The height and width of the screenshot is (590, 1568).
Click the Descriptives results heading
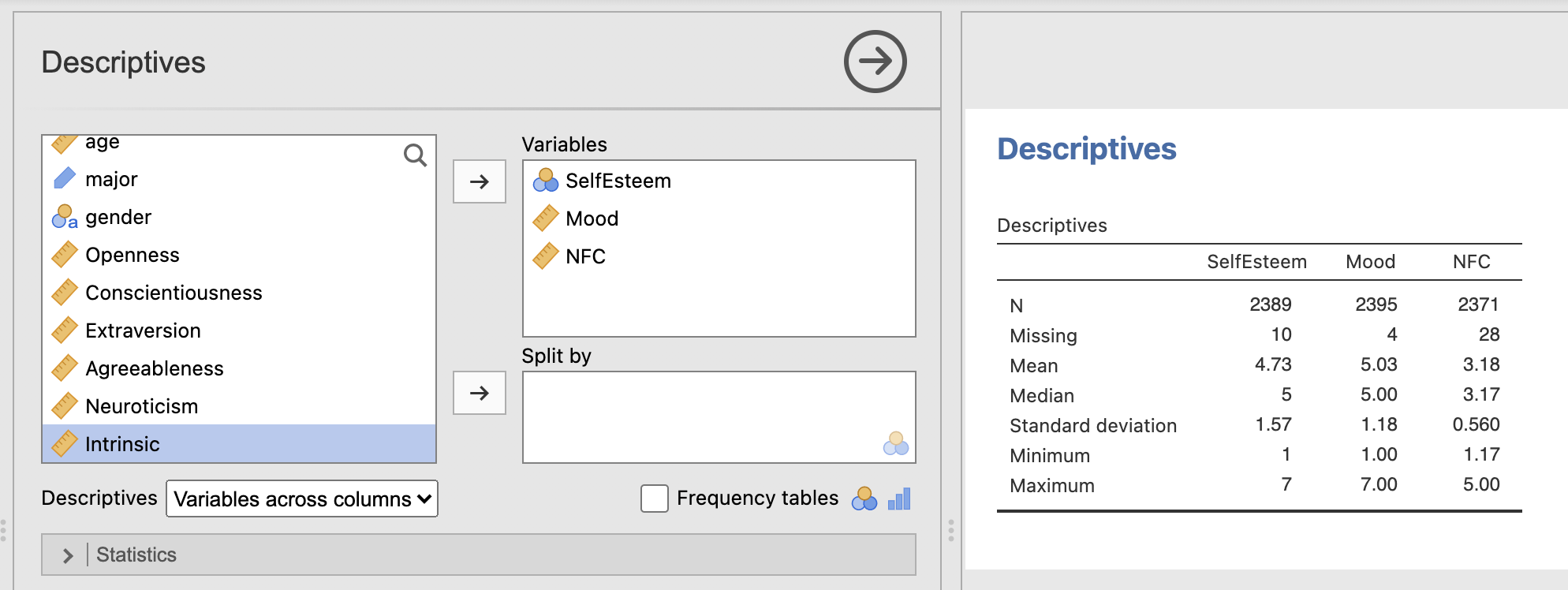1086,149
